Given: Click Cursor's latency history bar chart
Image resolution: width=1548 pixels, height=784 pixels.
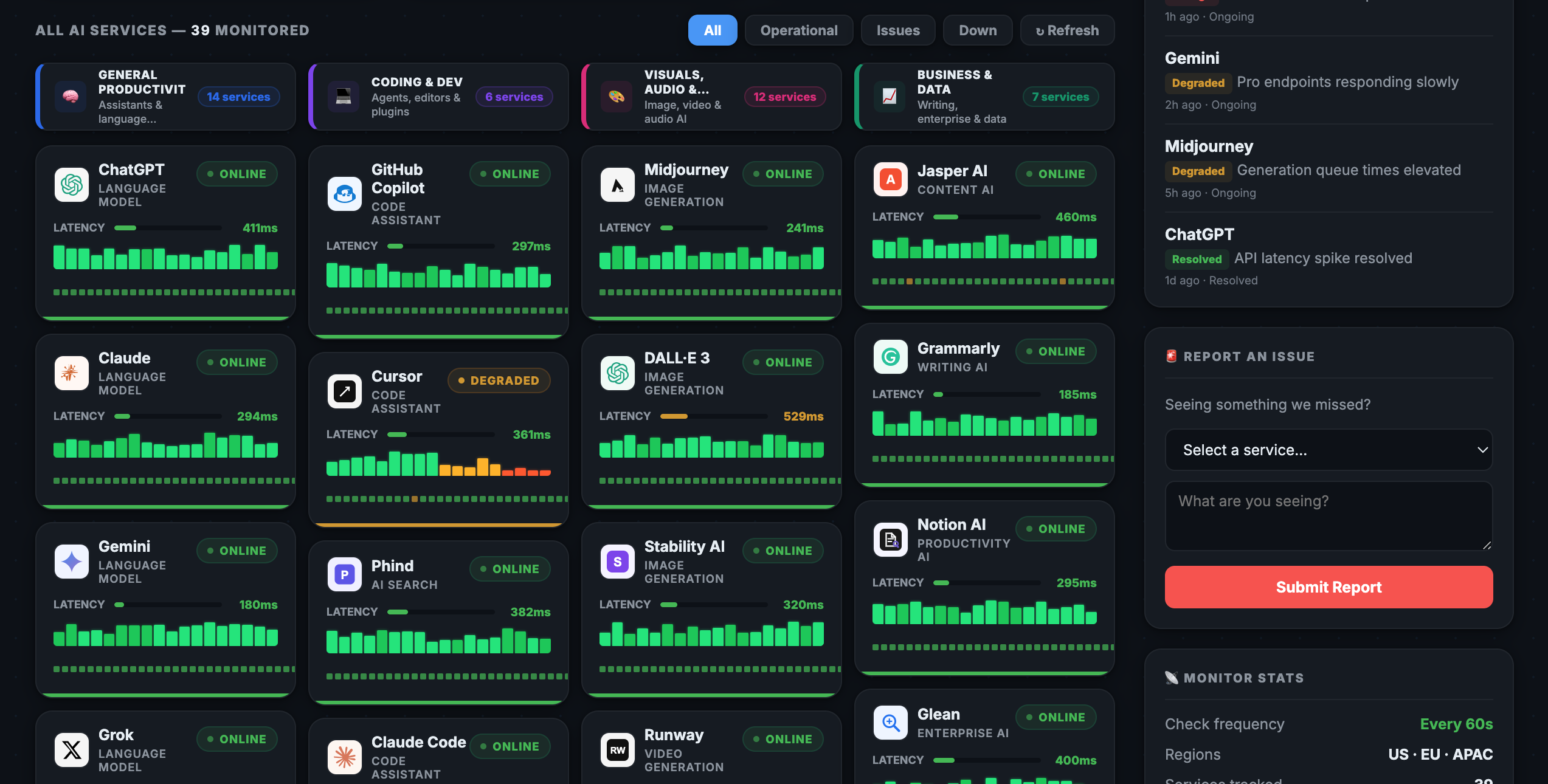Looking at the screenshot, I should [x=438, y=464].
